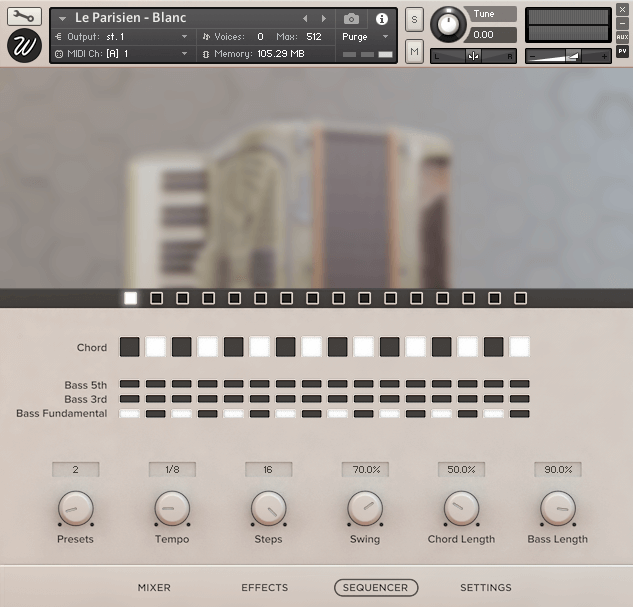Go to the previous instrument arrow

point(306,19)
